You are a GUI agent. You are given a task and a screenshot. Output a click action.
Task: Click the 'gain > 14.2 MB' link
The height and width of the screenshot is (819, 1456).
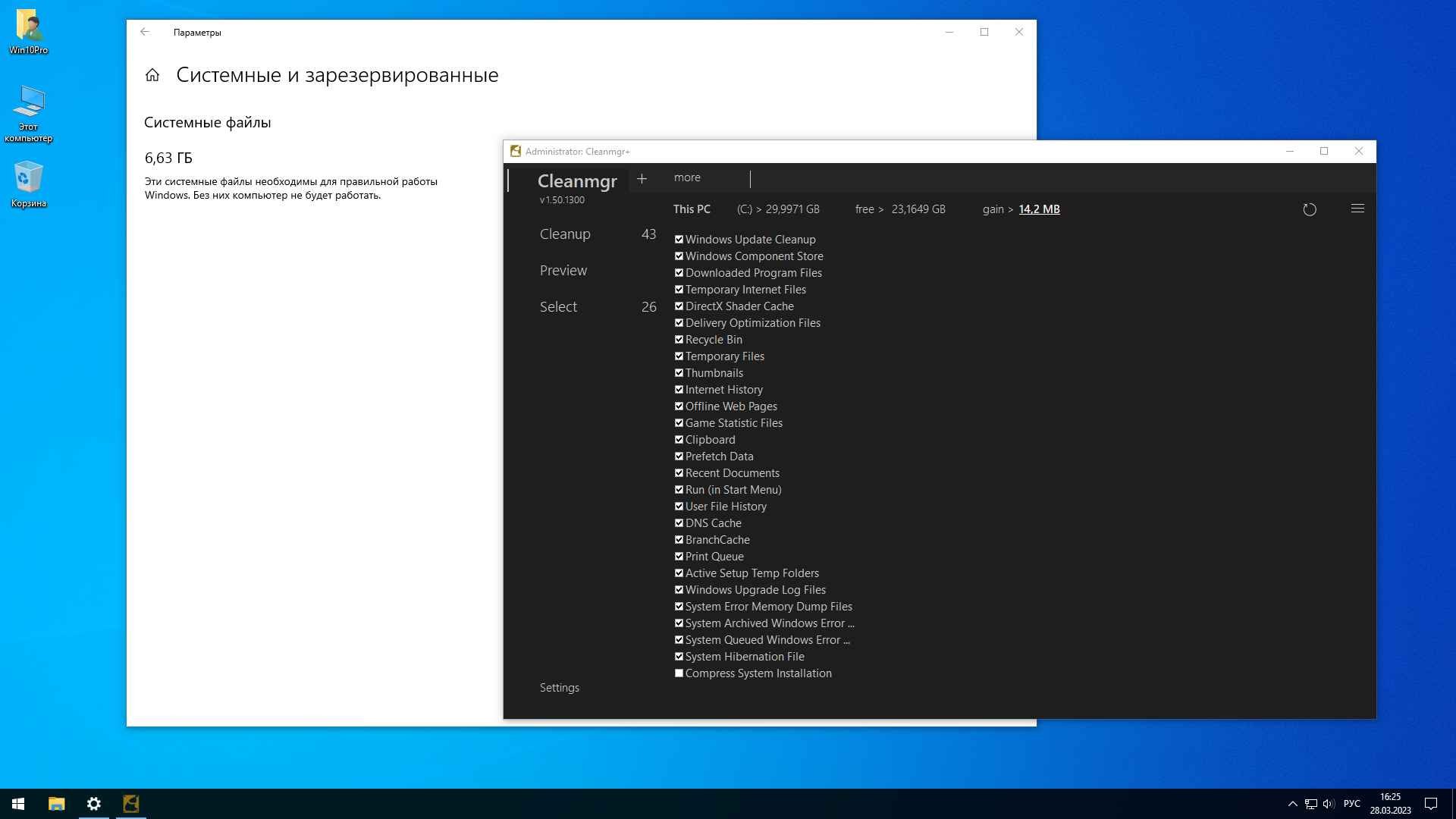pos(1039,209)
